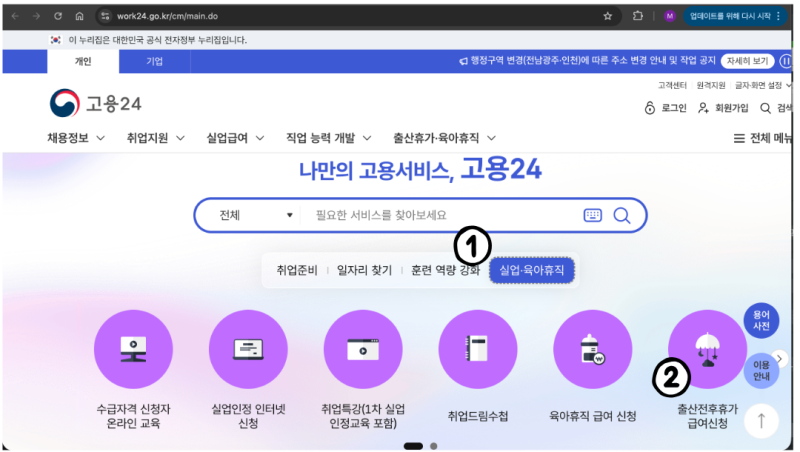Open the browser extensions puzzle icon
The image size is (800, 452).
tap(638, 16)
